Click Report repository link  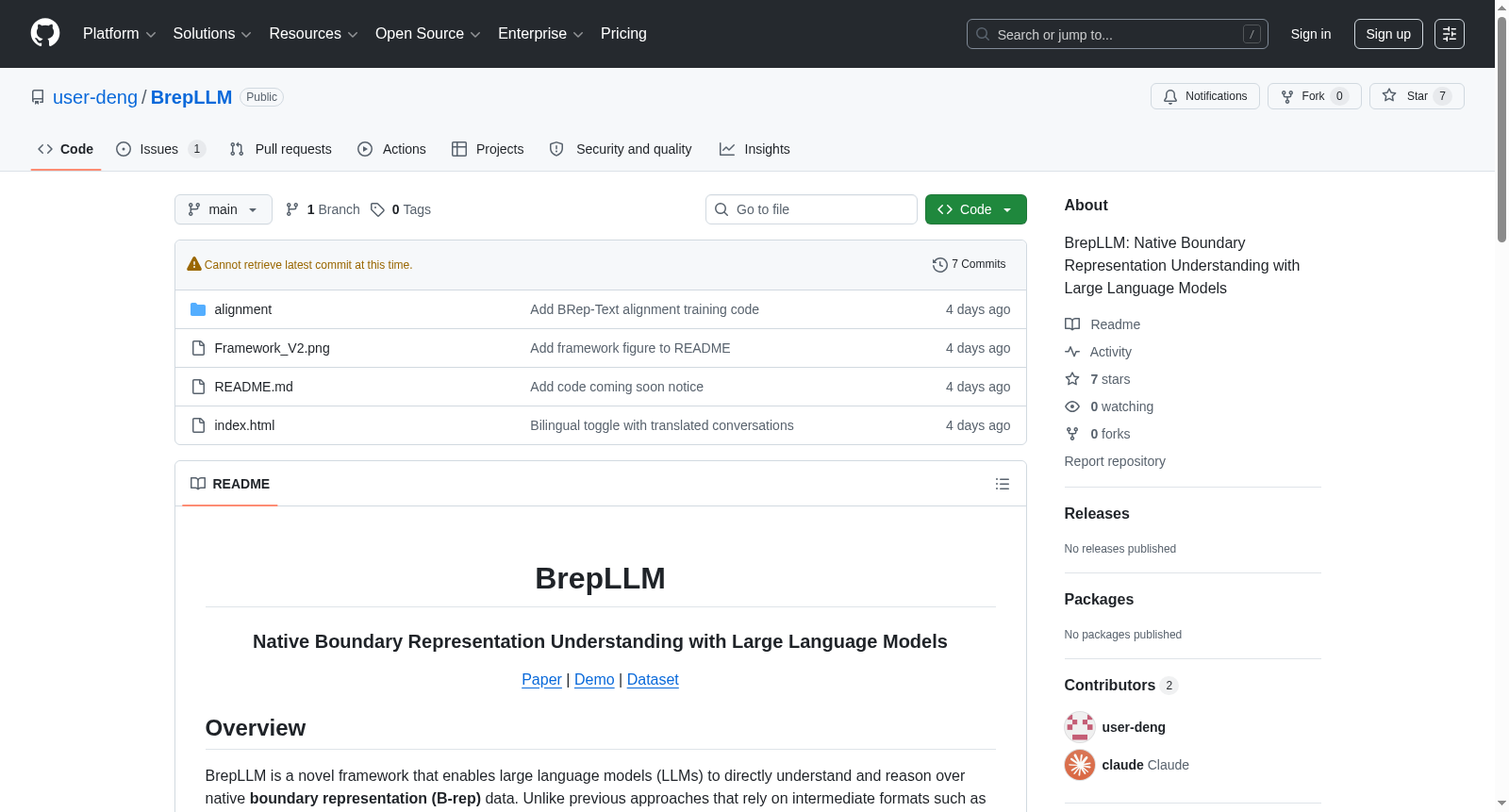(1115, 461)
